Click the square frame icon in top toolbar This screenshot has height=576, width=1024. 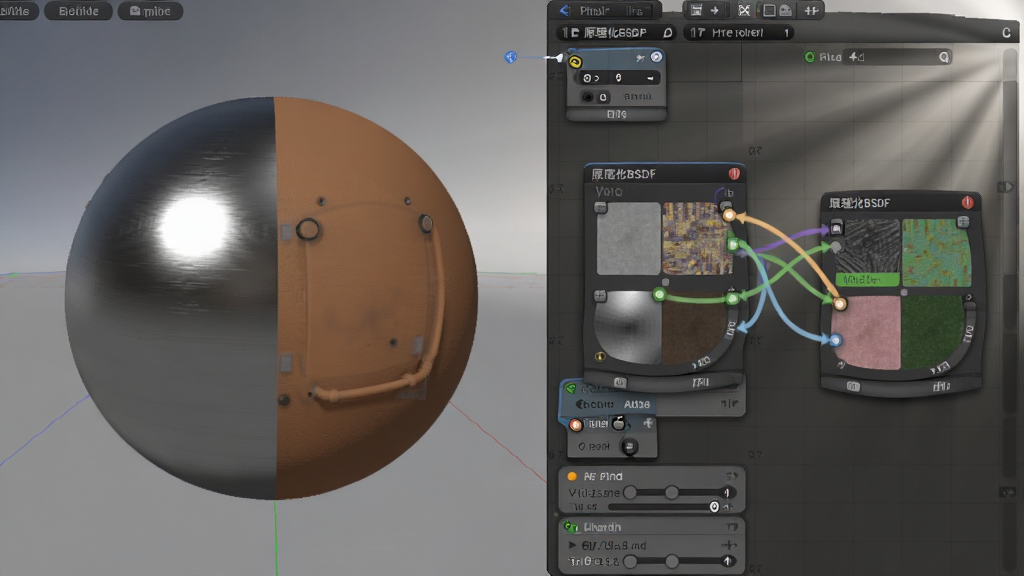click(769, 10)
